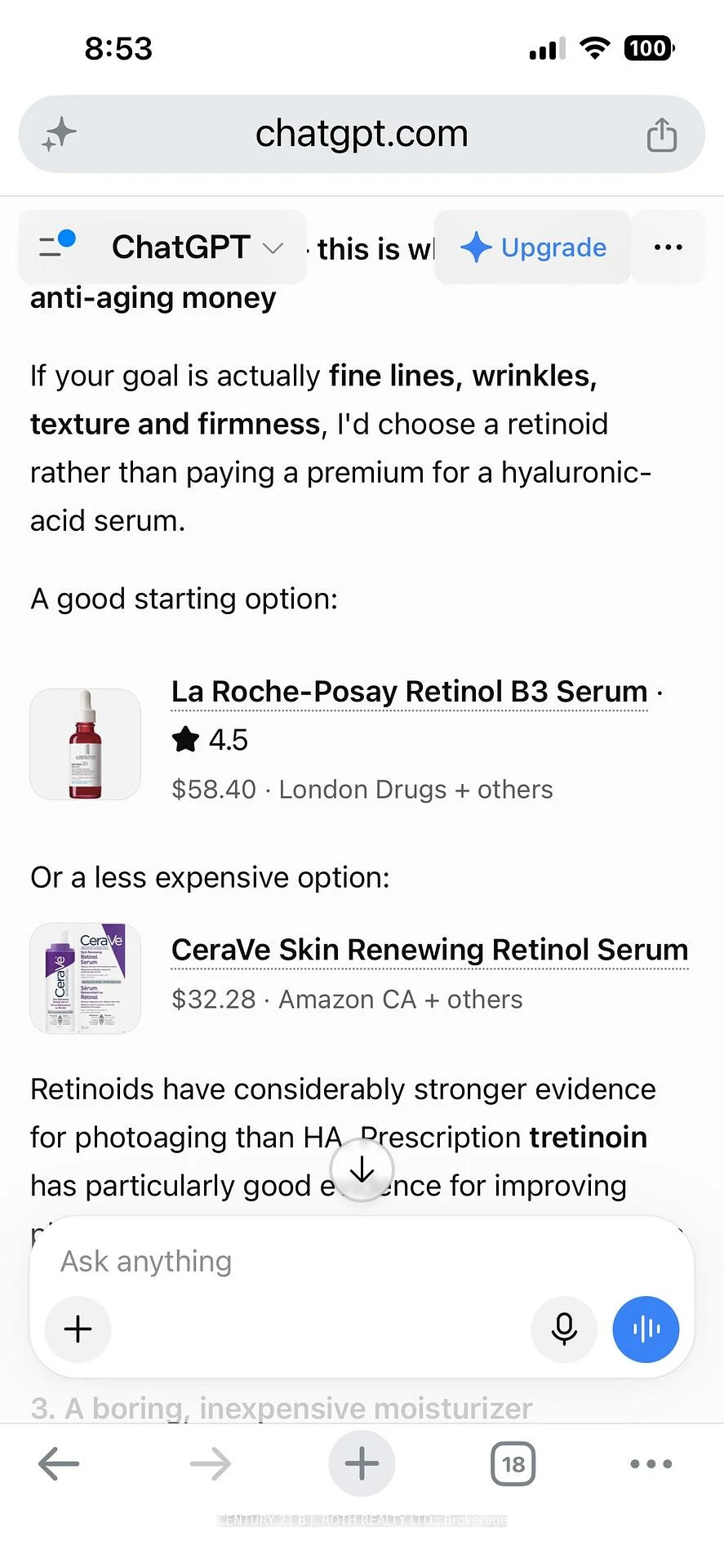Tap the share icon in address bar

662,134
